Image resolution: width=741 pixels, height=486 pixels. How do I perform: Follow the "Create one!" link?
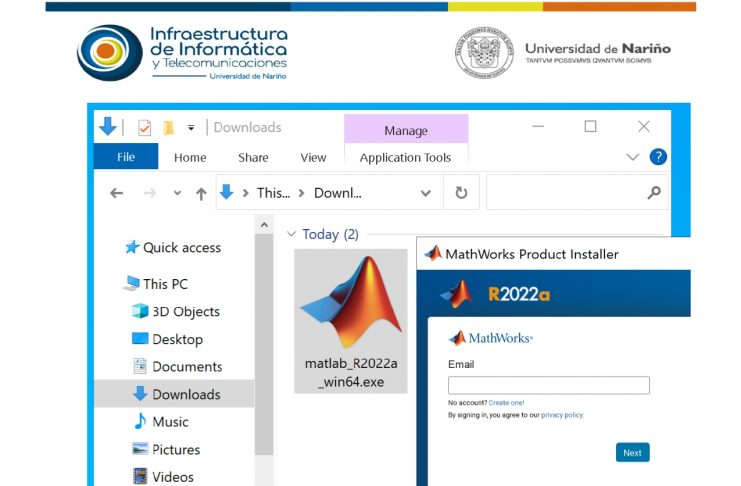pyautogui.click(x=506, y=403)
